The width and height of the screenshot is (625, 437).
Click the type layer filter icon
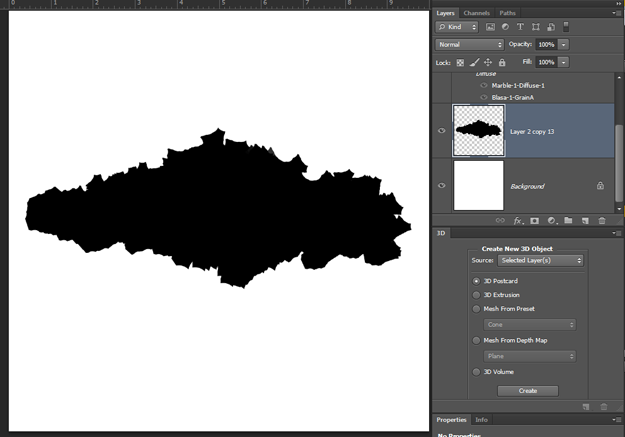tap(520, 27)
